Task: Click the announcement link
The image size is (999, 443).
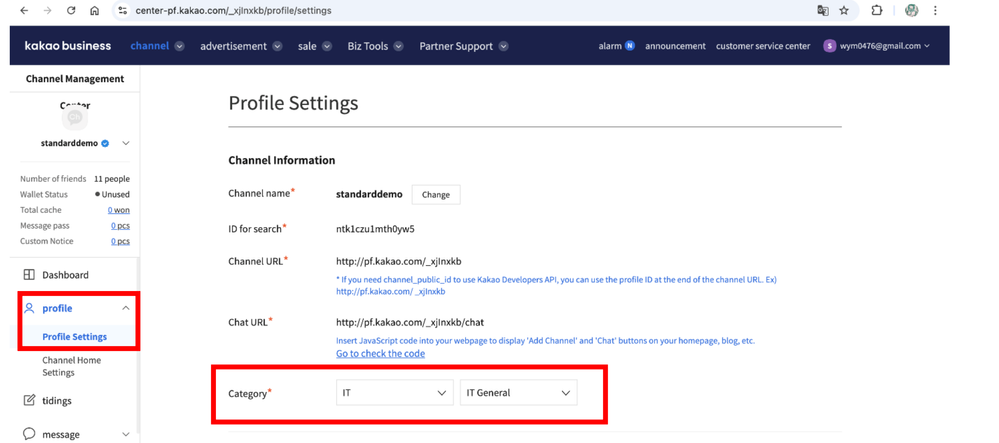Action: click(x=675, y=46)
